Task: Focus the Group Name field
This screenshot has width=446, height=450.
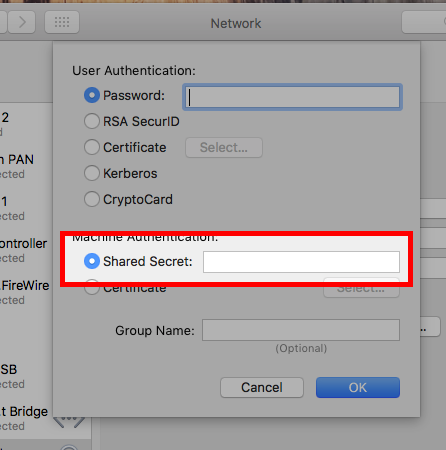Action: pyautogui.click(x=301, y=330)
